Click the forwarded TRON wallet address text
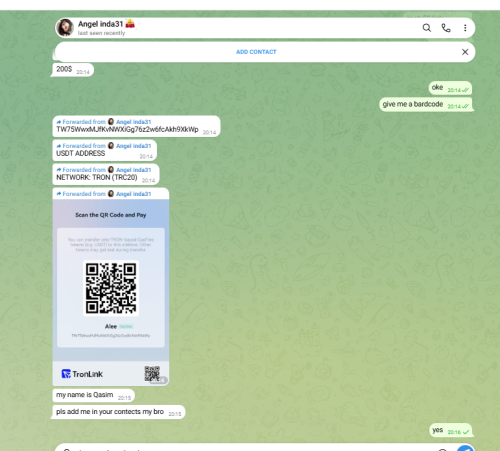The image size is (500, 451). coord(127,129)
